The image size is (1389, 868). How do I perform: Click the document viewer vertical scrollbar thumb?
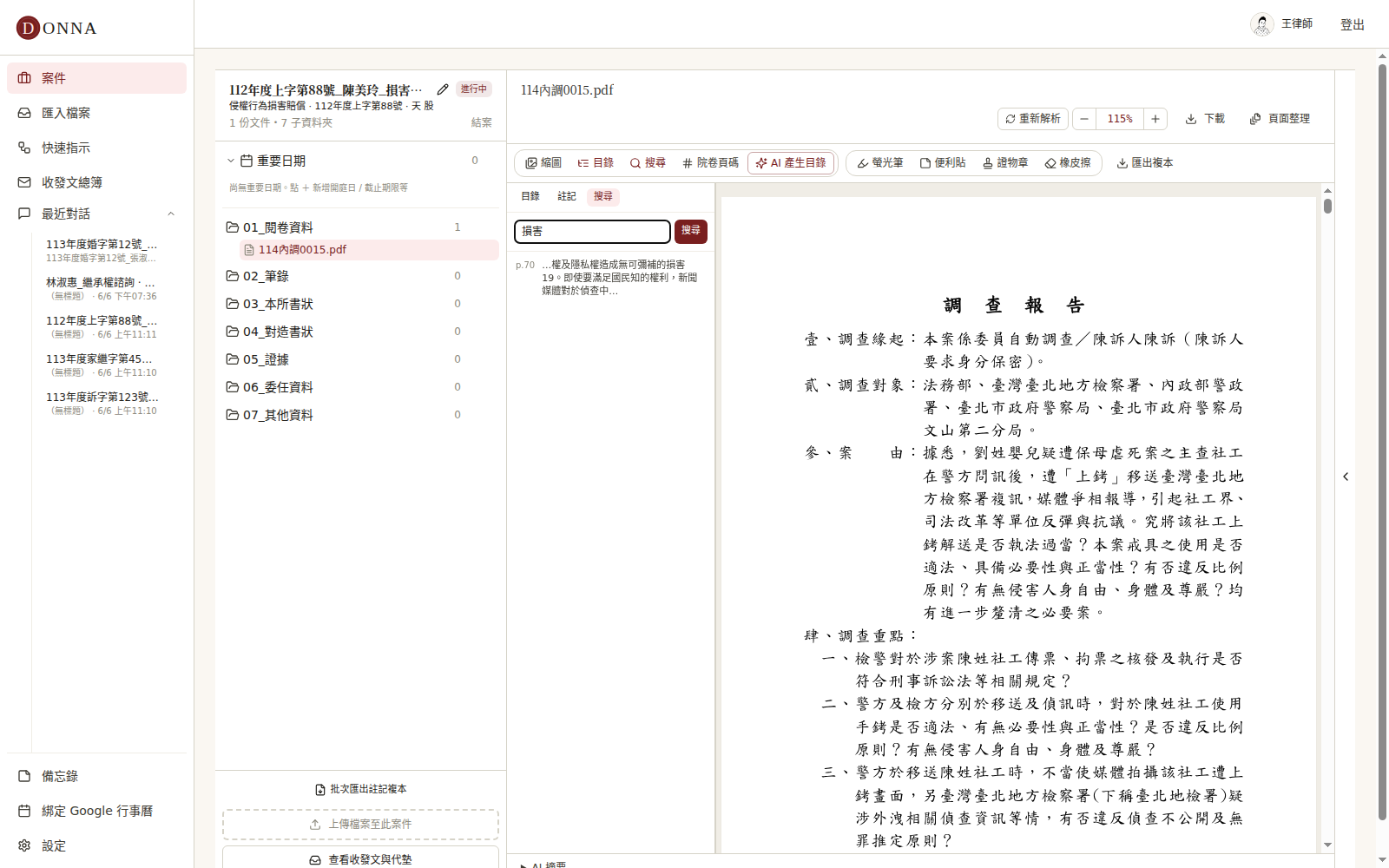pyautogui.click(x=1327, y=206)
